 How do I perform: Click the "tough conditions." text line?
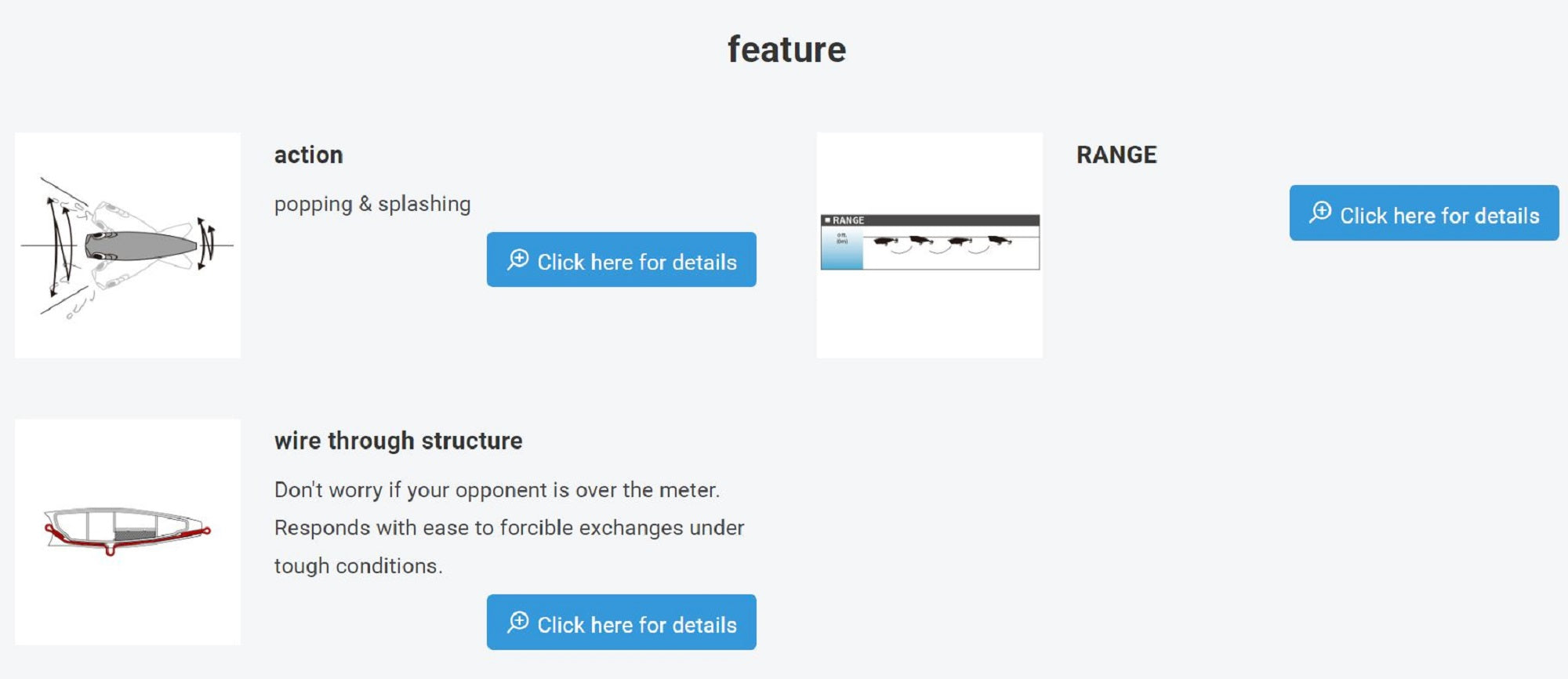click(x=358, y=566)
